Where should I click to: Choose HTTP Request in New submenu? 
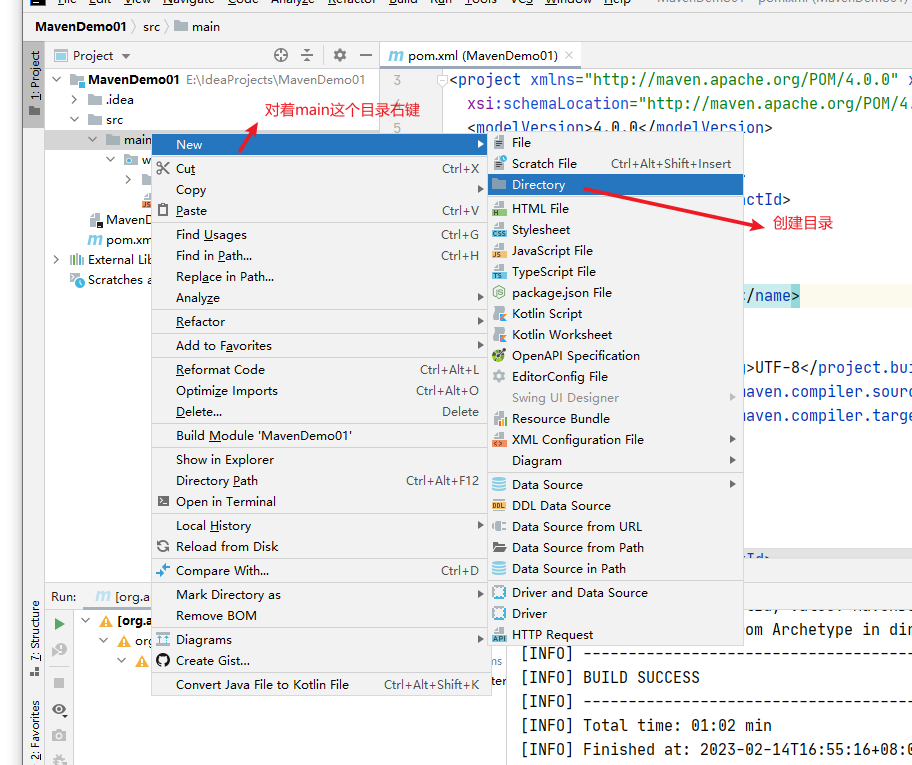(x=615, y=634)
